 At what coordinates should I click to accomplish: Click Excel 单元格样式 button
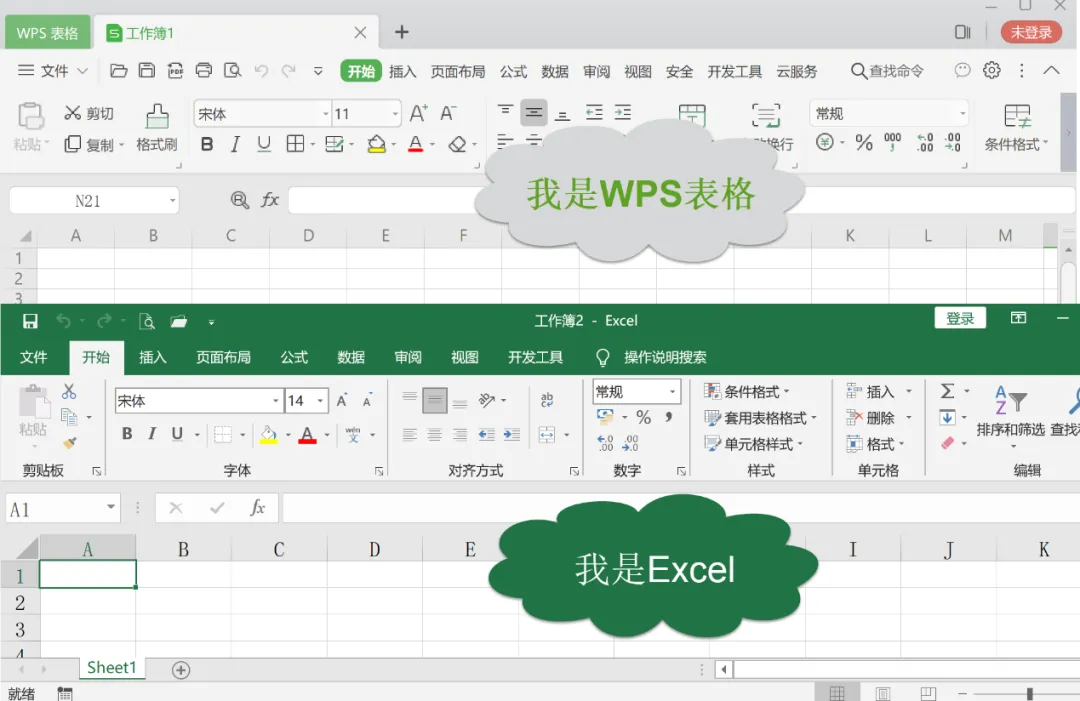753,443
